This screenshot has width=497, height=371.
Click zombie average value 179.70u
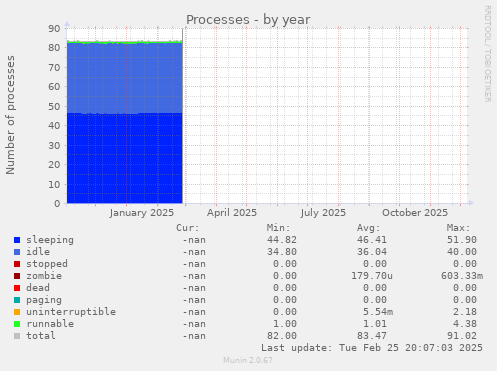point(372,276)
